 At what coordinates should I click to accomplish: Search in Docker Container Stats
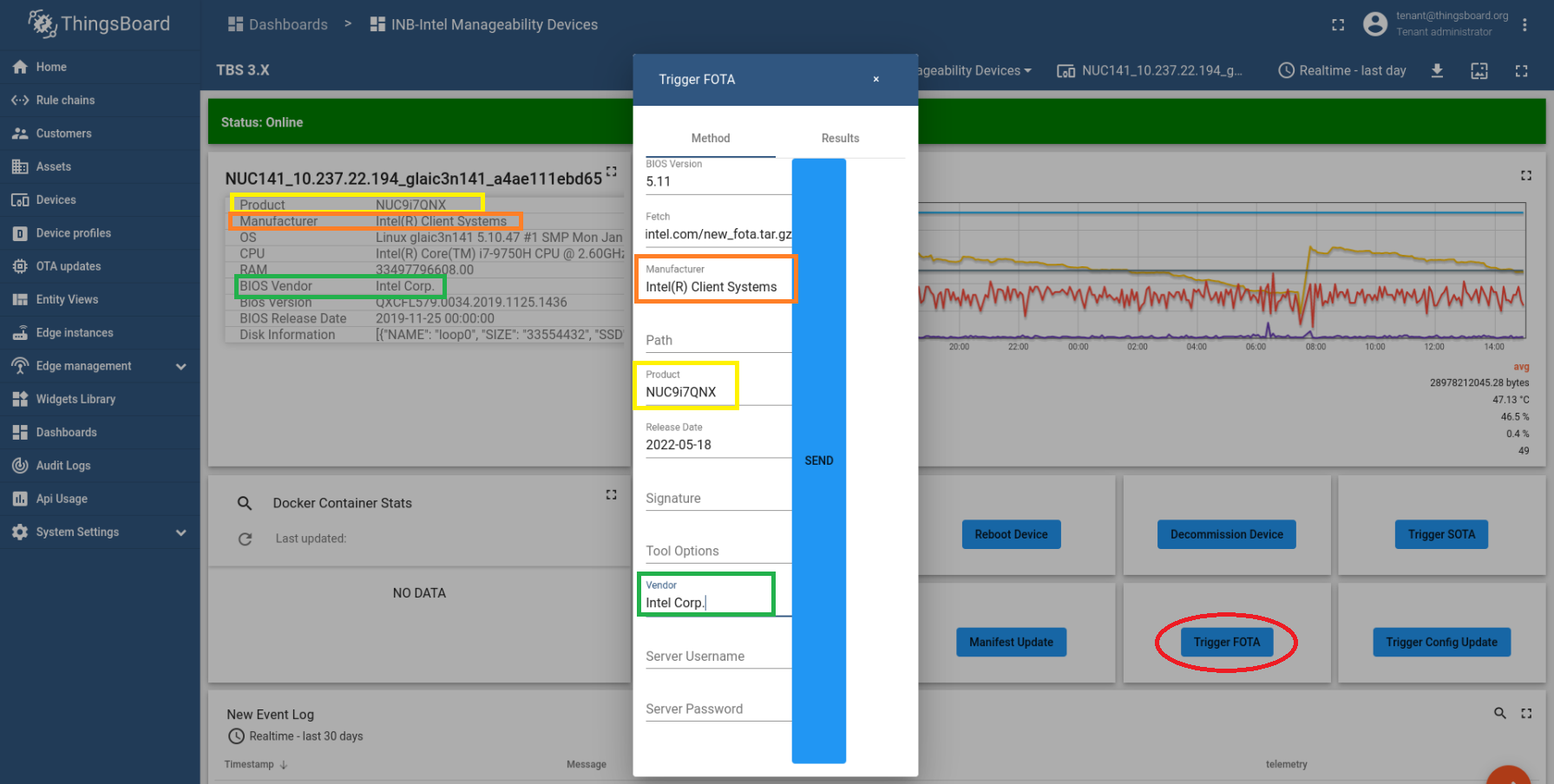245,503
